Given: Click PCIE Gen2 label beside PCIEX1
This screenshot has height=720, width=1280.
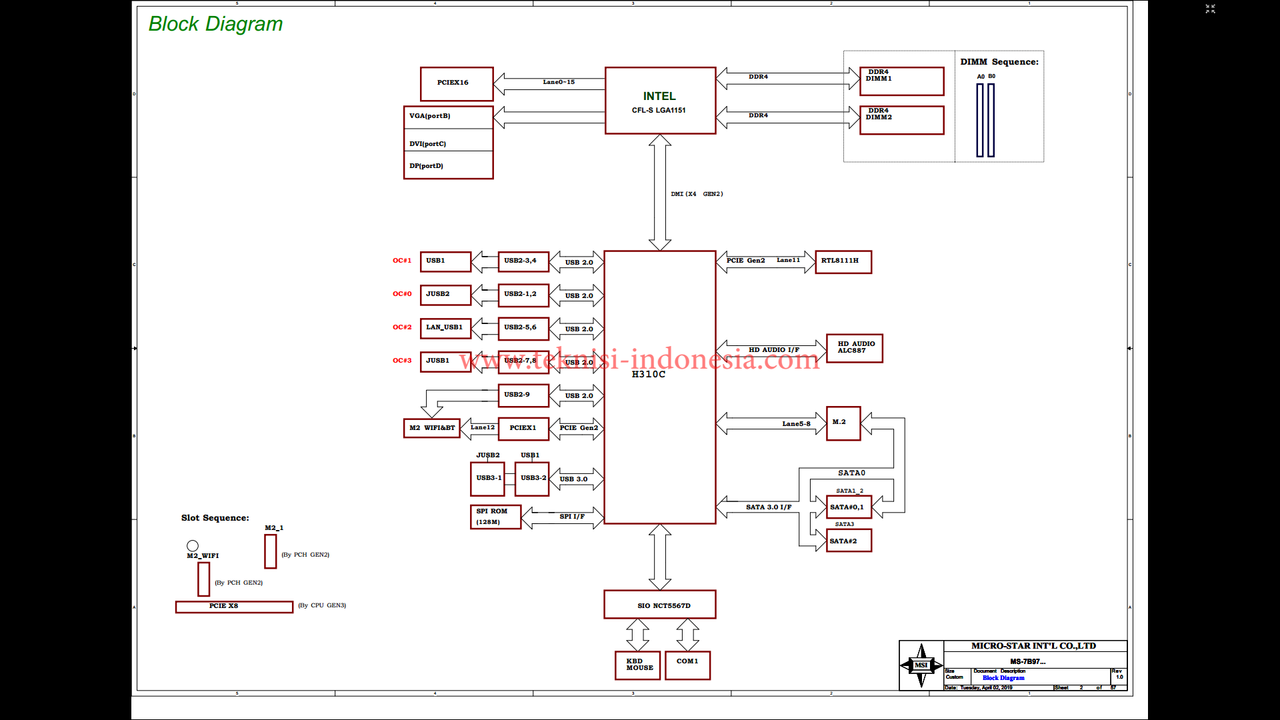Looking at the screenshot, I should click(x=579, y=428).
